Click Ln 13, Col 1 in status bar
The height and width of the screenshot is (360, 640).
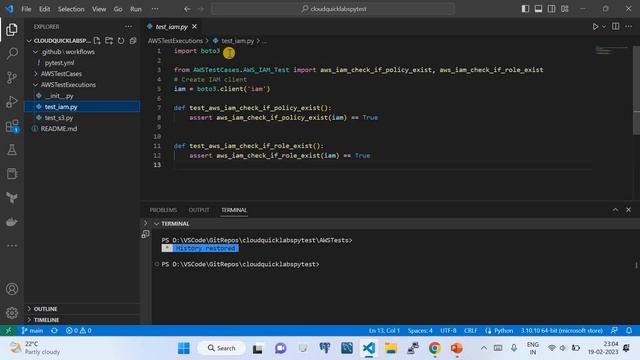coord(384,331)
